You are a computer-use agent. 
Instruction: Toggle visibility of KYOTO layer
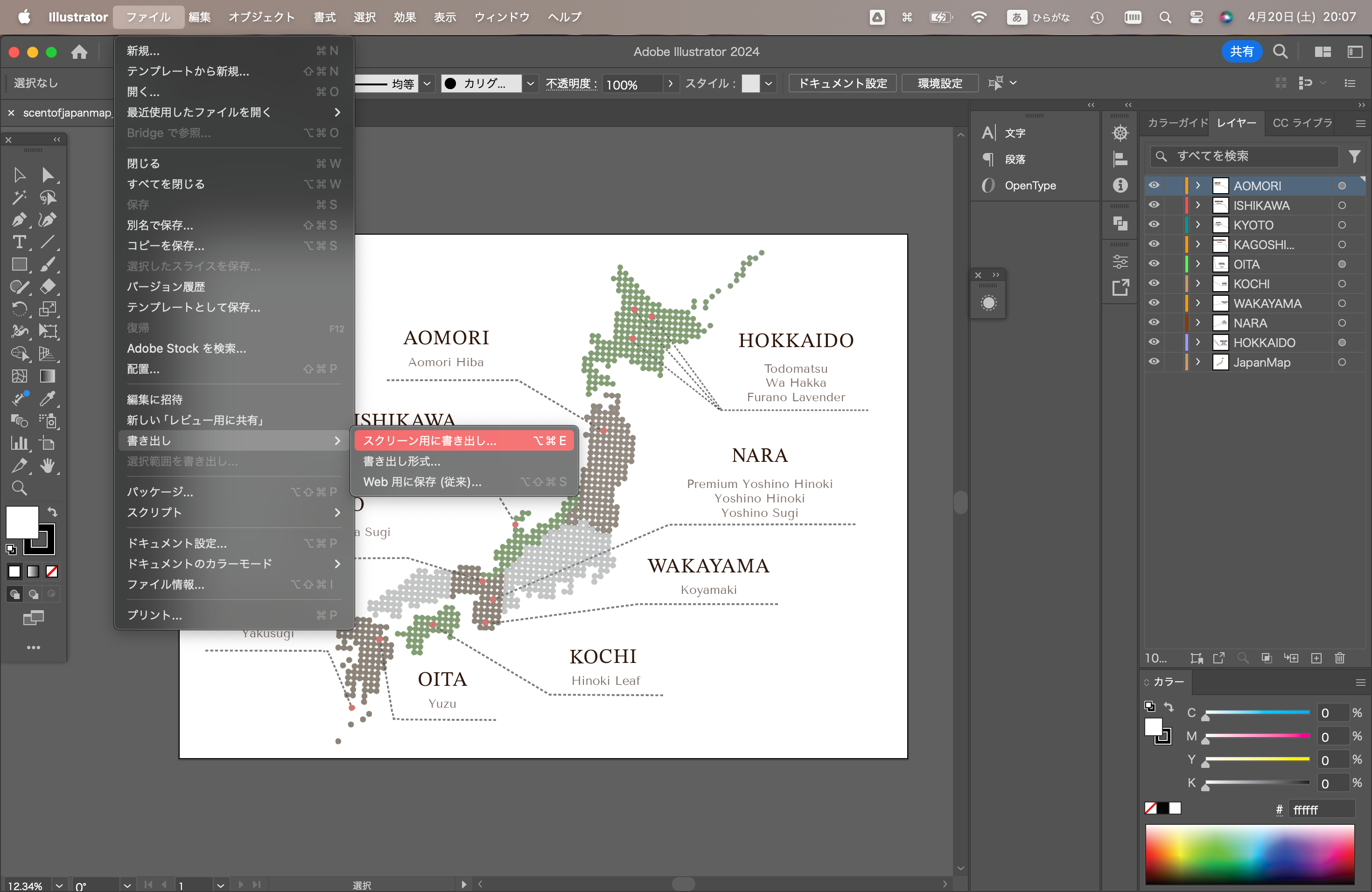click(1154, 225)
